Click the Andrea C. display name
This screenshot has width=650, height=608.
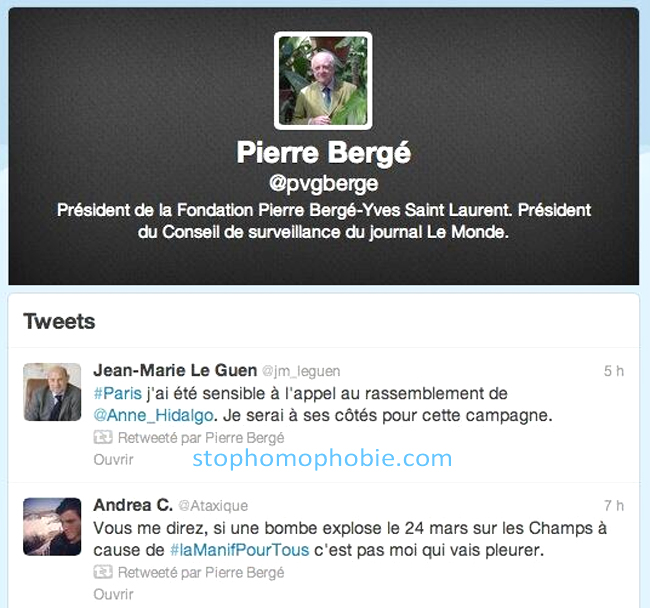pyautogui.click(x=133, y=505)
